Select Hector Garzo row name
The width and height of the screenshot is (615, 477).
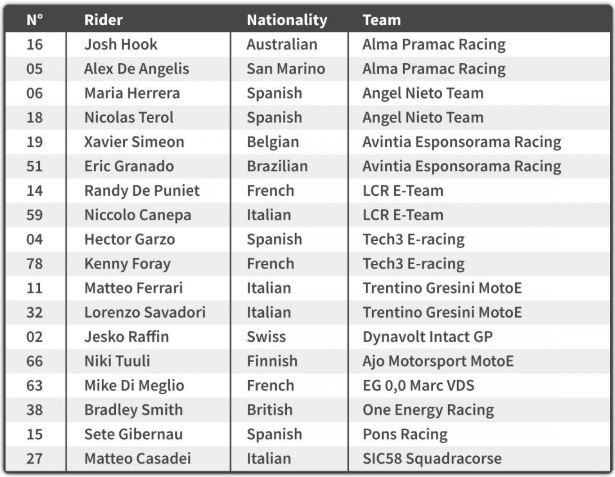point(129,239)
